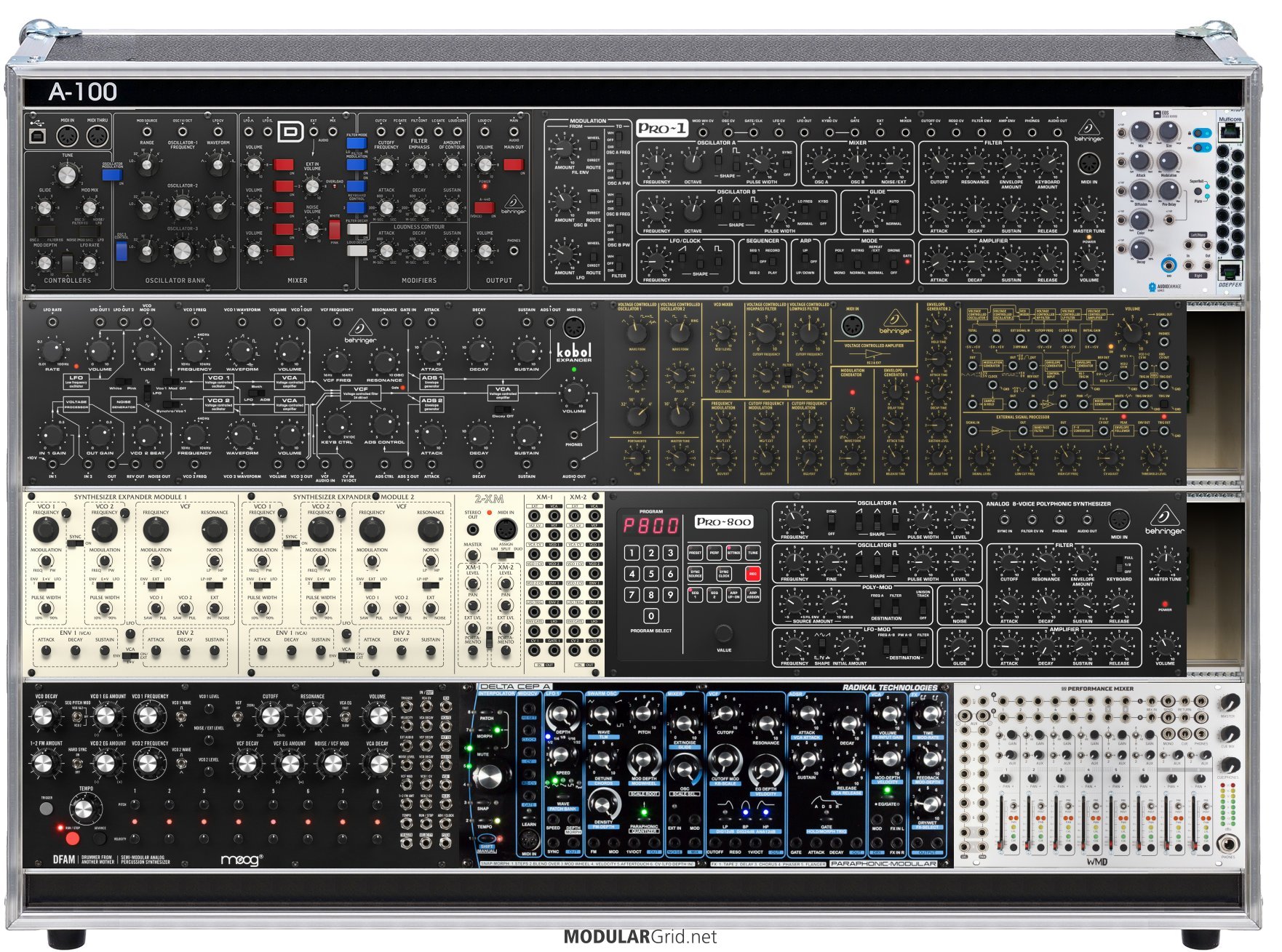Screen dimensions: 1282x952
Task: Click the MOD SOURCE jack on the Model D
Action: click(x=147, y=132)
